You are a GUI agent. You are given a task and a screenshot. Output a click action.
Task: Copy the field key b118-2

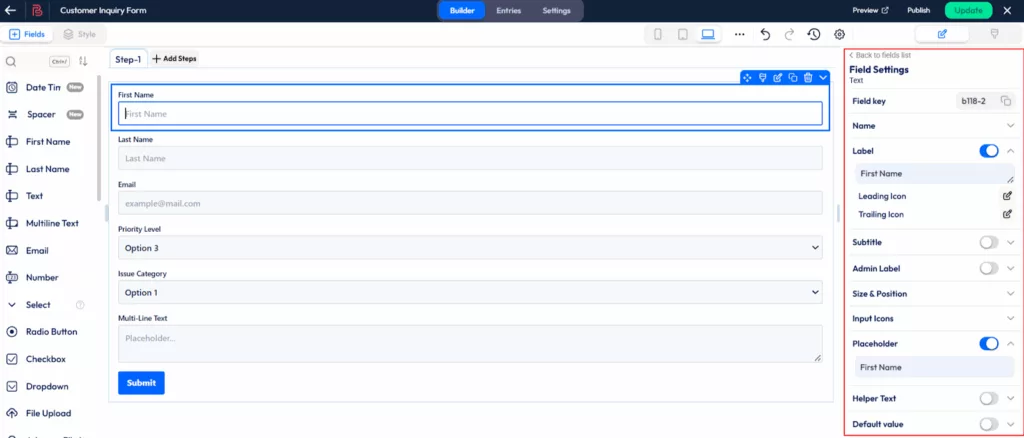[x=1006, y=101]
